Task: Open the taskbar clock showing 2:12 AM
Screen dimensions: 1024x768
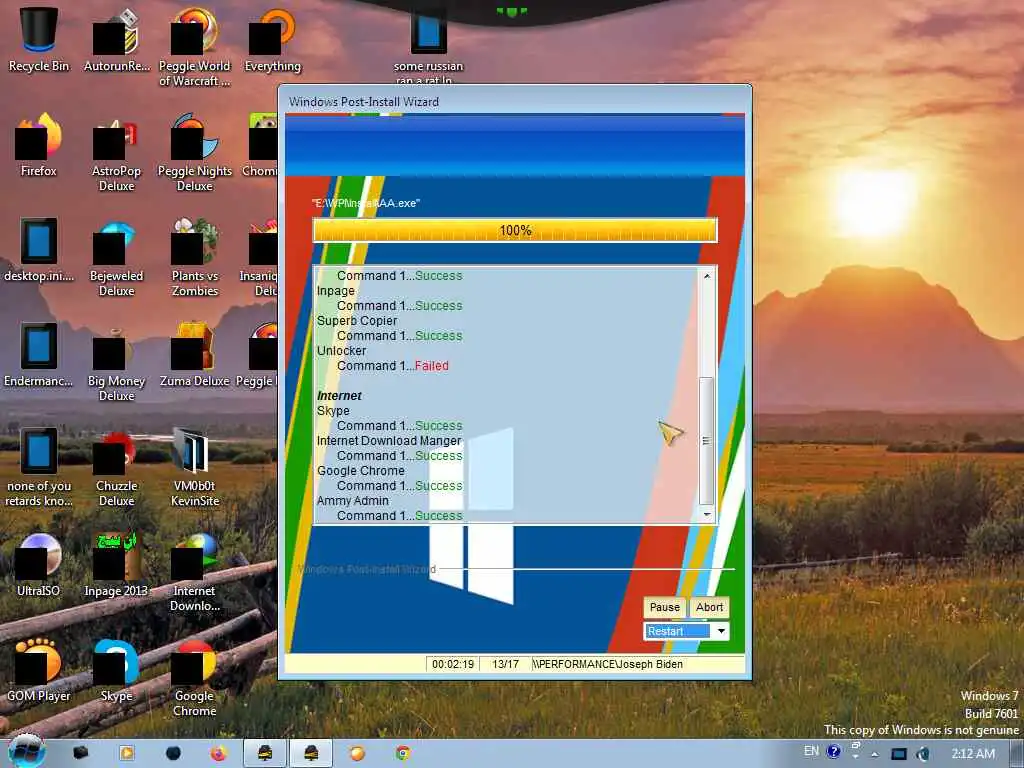Action: click(973, 754)
